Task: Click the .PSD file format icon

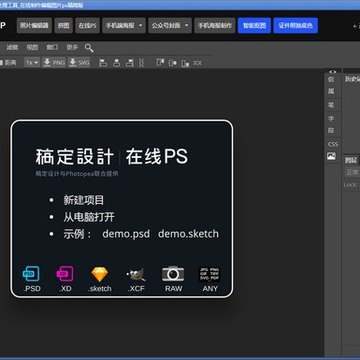Action: 31,274
